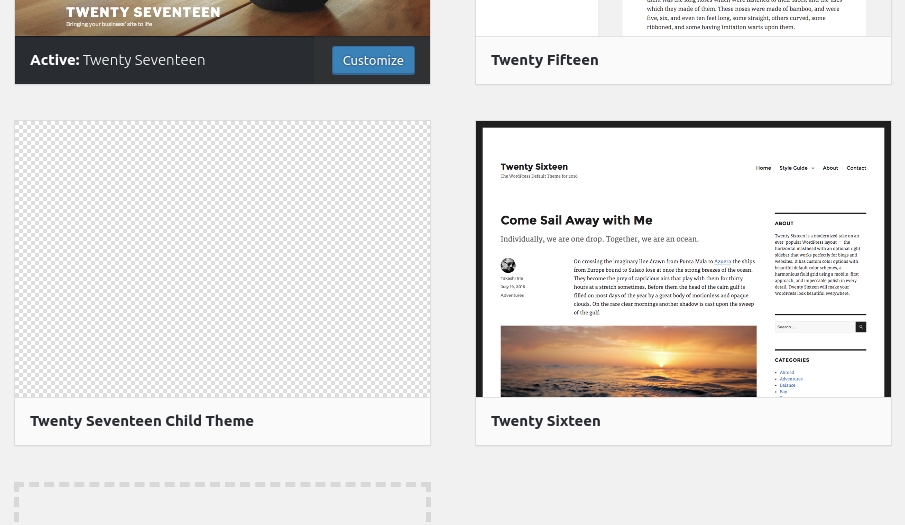The height and width of the screenshot is (525, 905).
Task: Select the Twenty Sixteen theme name label
Action: (545, 421)
